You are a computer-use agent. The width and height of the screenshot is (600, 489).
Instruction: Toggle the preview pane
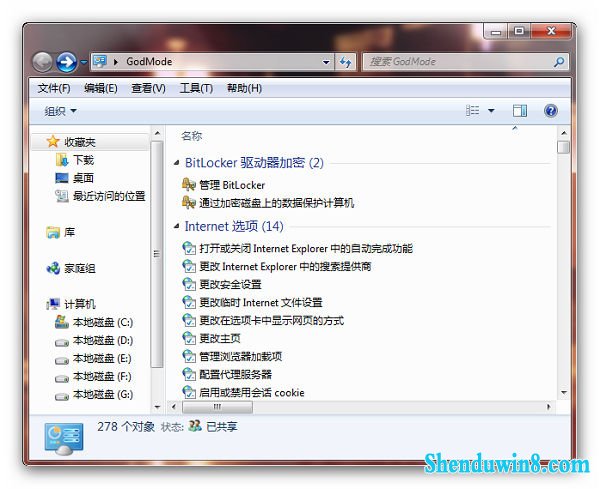[520, 111]
